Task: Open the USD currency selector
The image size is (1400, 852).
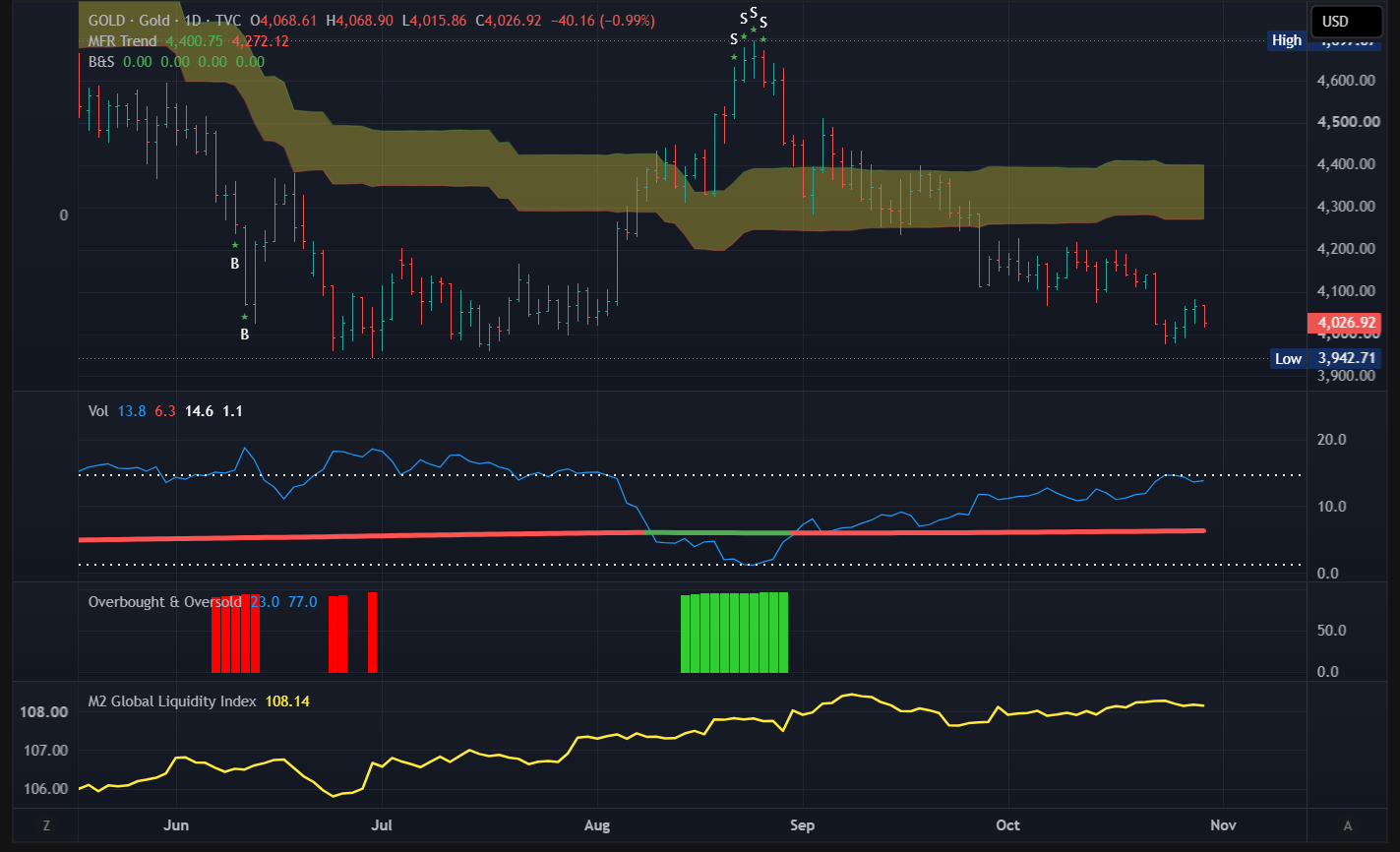Action: point(1345,22)
